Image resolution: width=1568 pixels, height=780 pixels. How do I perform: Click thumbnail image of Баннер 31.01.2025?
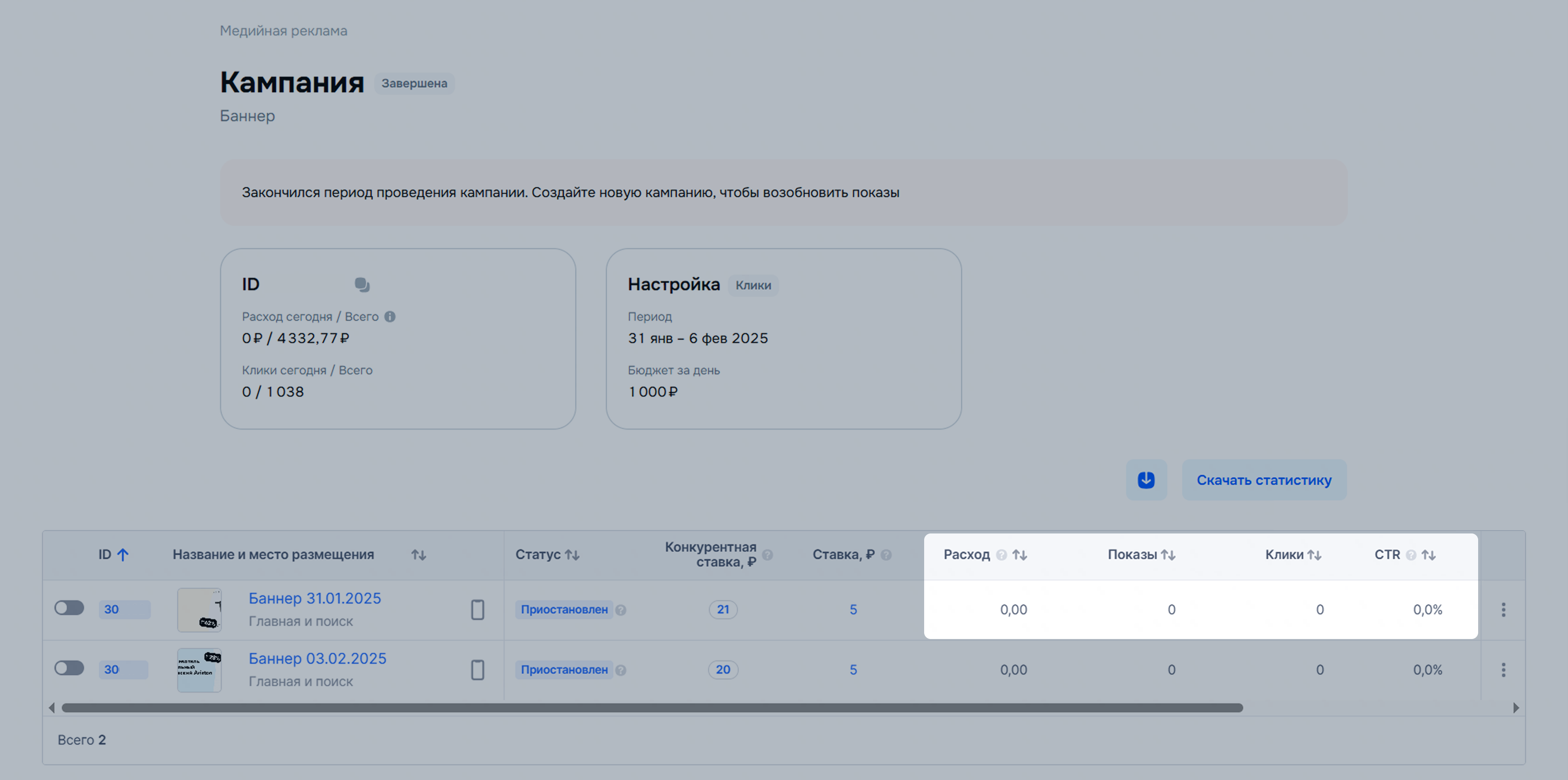(x=199, y=609)
